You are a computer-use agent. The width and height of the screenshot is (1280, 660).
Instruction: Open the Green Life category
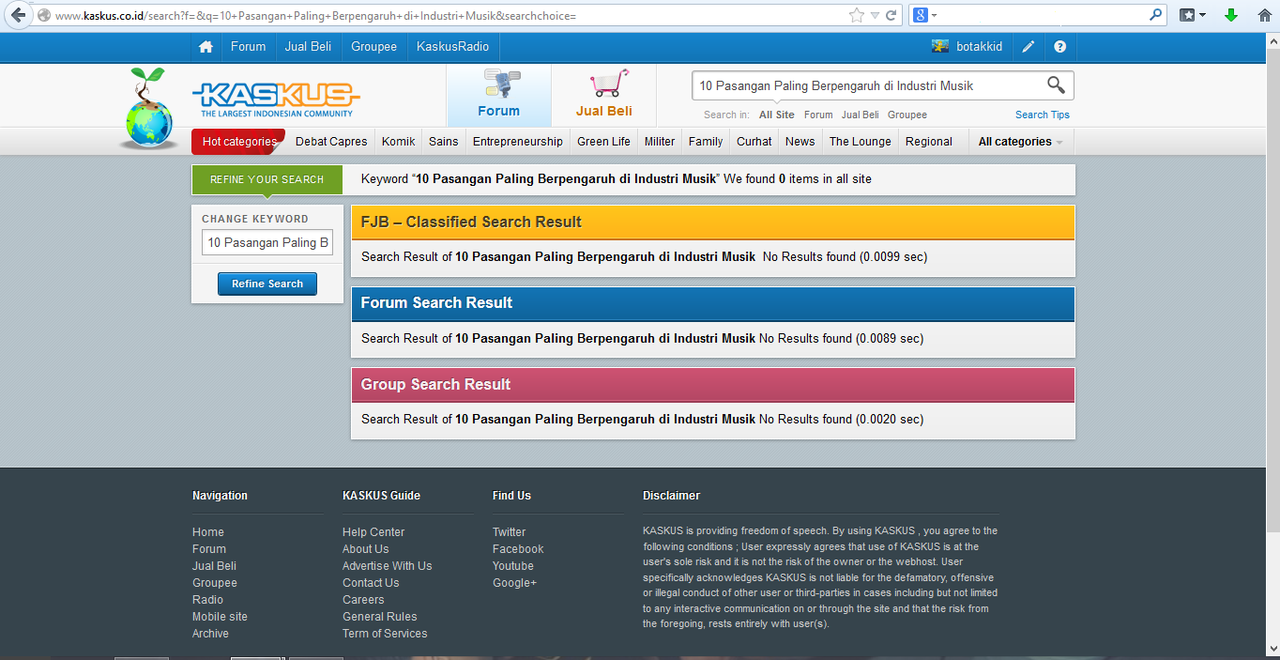(604, 142)
